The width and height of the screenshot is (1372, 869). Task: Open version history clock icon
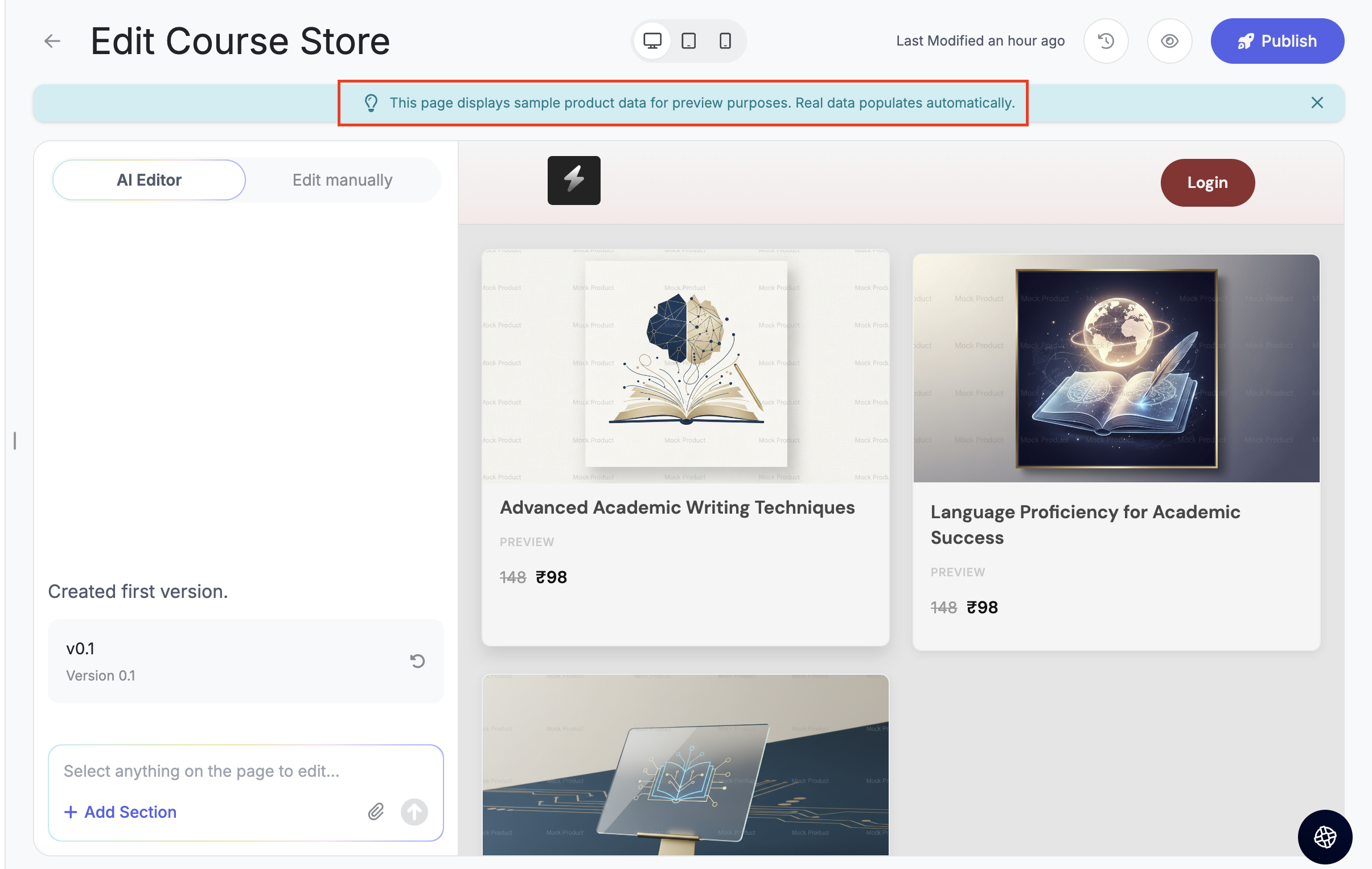(1106, 41)
